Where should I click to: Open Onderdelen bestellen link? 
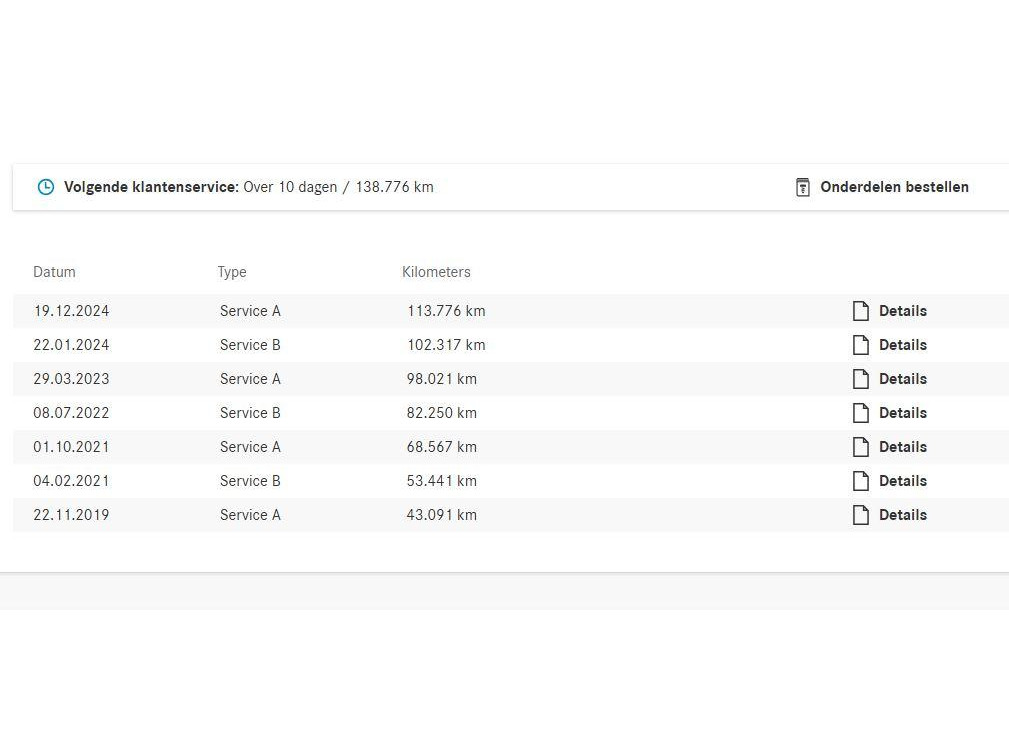coord(894,187)
